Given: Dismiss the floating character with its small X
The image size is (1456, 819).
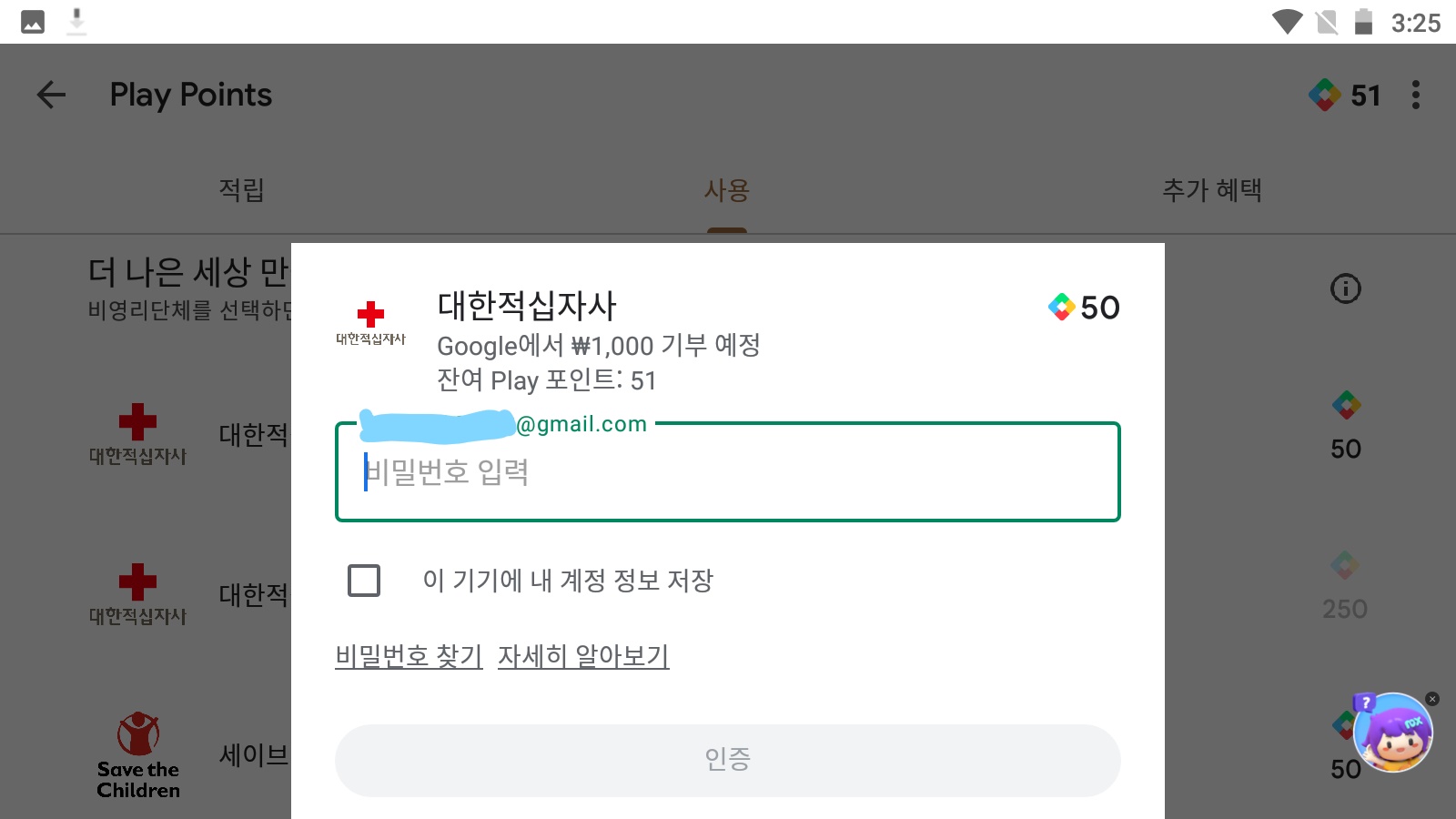Looking at the screenshot, I should 1432,699.
